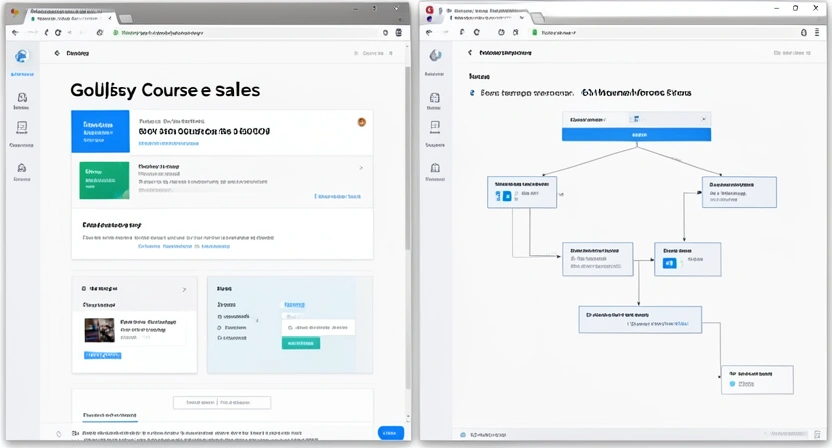
Task: Click the blue app logo in left window sidebar
Action: click(22, 56)
